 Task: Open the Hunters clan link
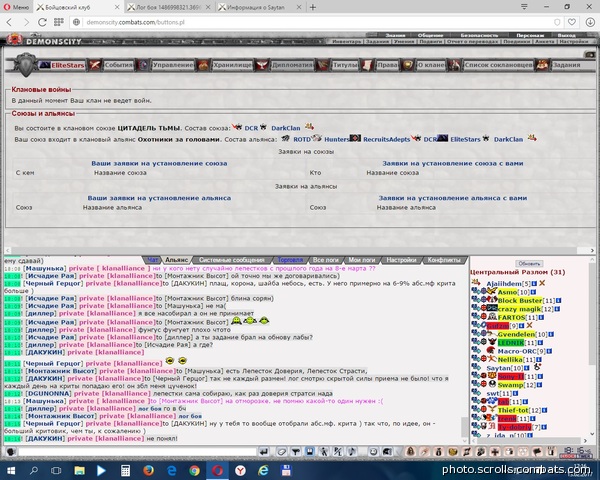tap(337, 139)
